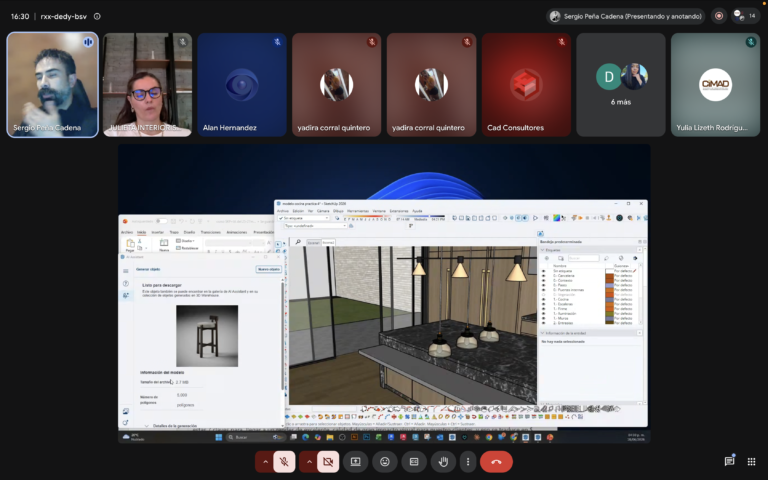Switch to the Escena2 scene tab
Screen dimensions: 768x480
pyautogui.click(x=328, y=242)
